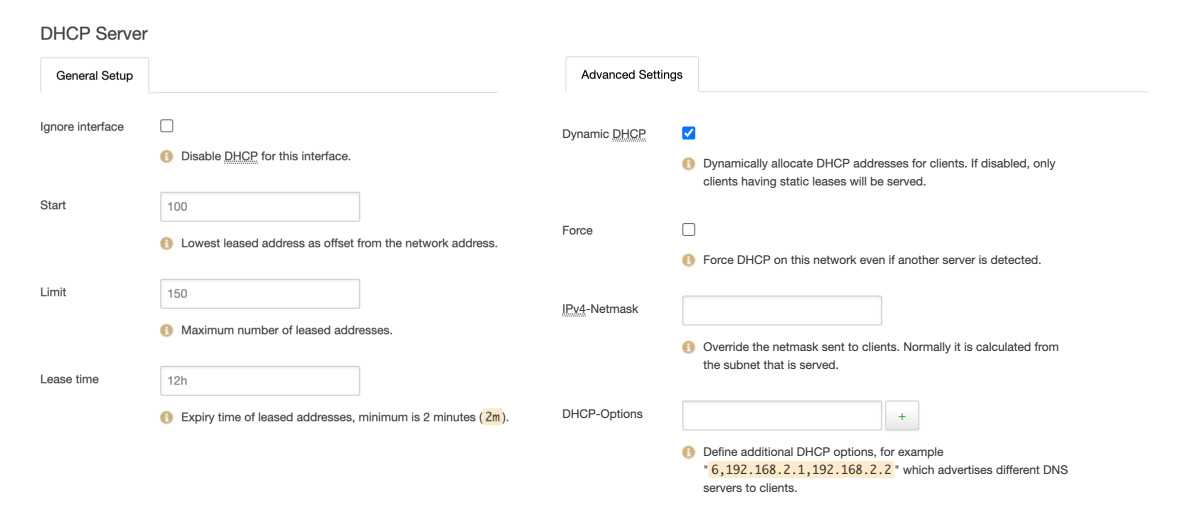Viewport: 1200px width, 510px height.
Task: Click the info icon under Limit field
Action: coord(167,330)
